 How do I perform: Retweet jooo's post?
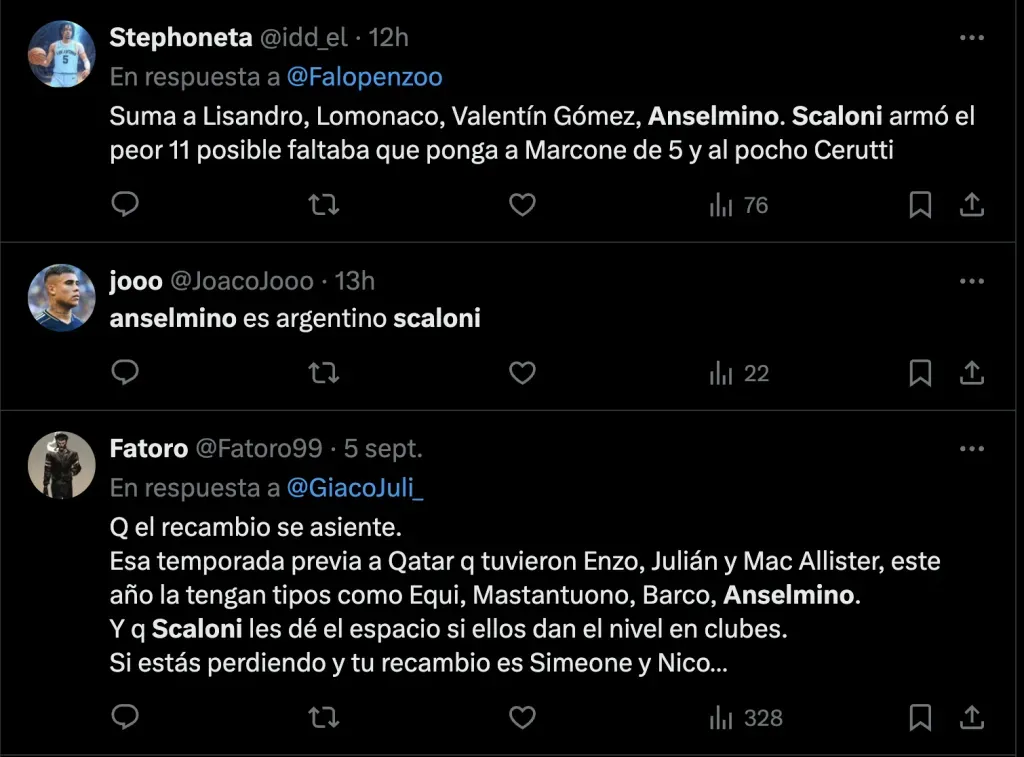click(323, 373)
